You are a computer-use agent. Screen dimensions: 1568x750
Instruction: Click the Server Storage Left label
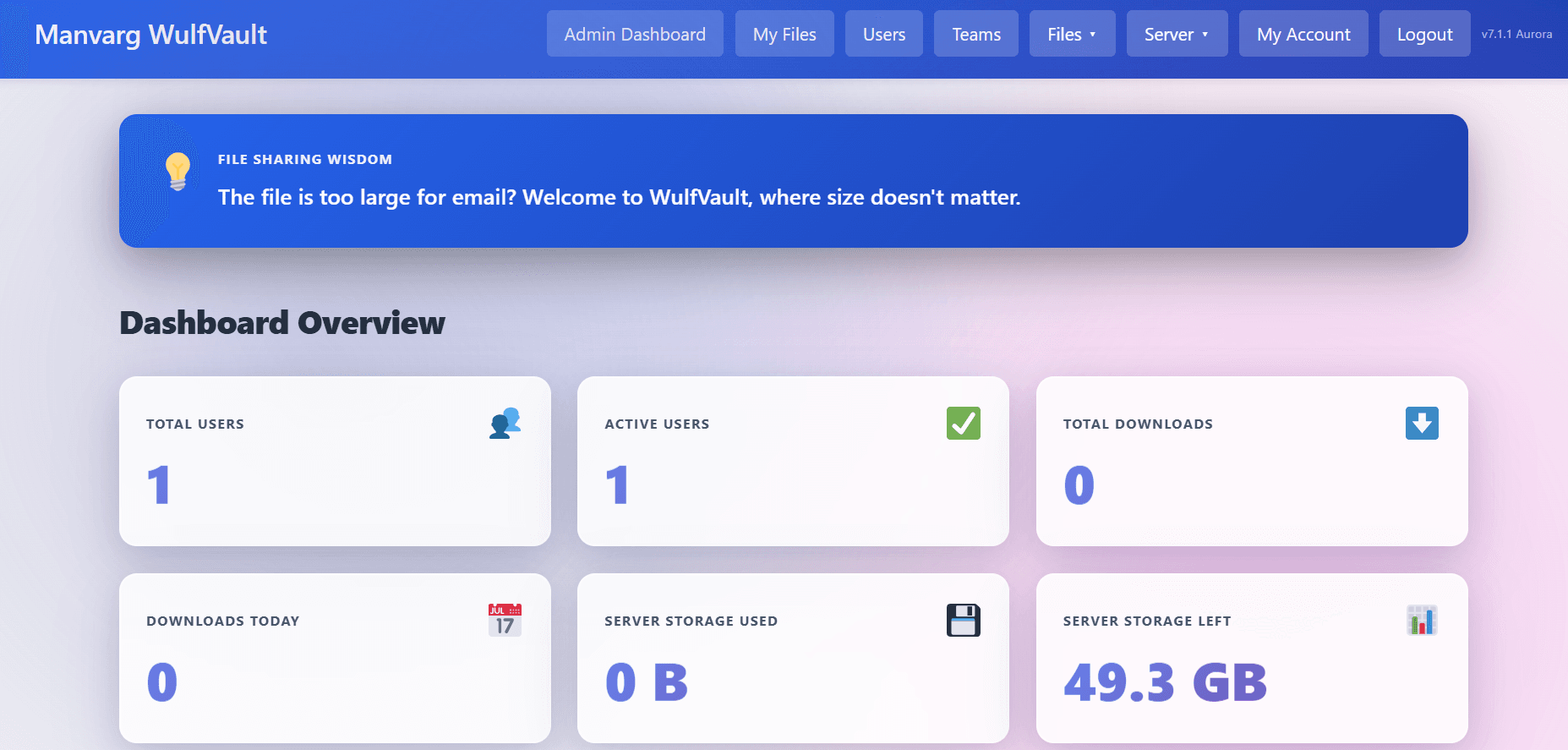[x=1147, y=621]
